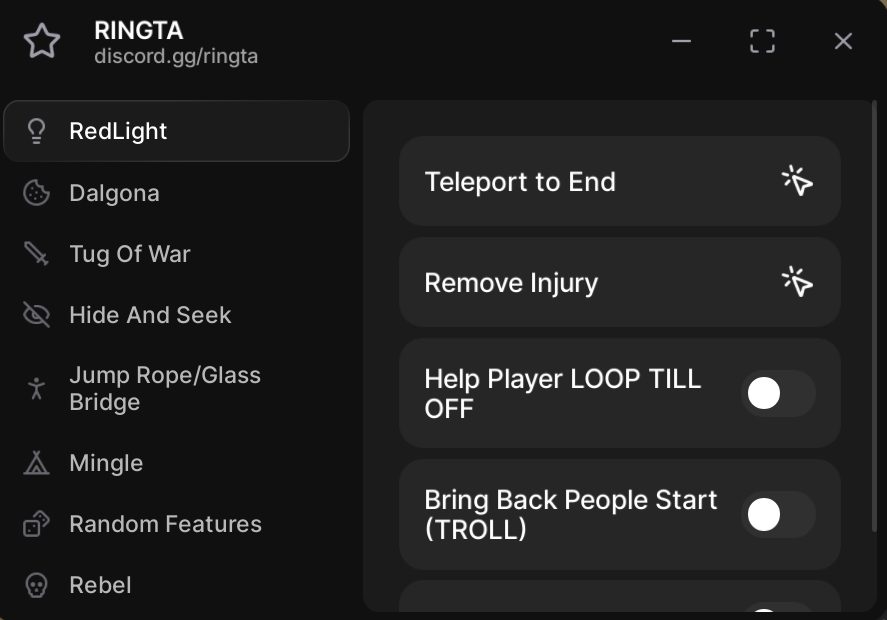Click the Hide And Seek crossed-eye icon
This screenshot has width=887, height=620.
(x=36, y=315)
